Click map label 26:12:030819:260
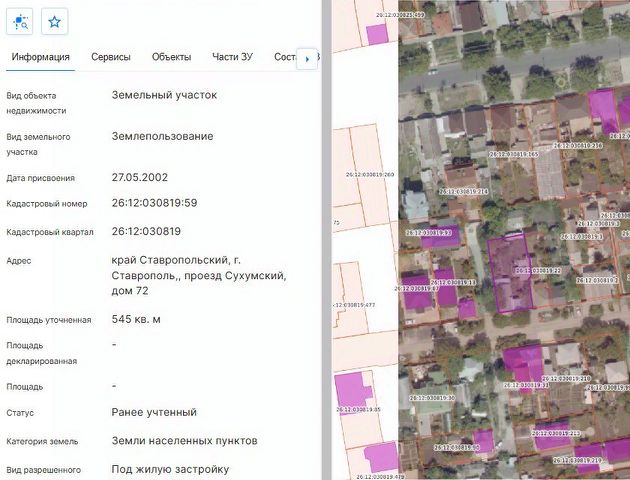This screenshot has width=630, height=480. click(x=370, y=175)
